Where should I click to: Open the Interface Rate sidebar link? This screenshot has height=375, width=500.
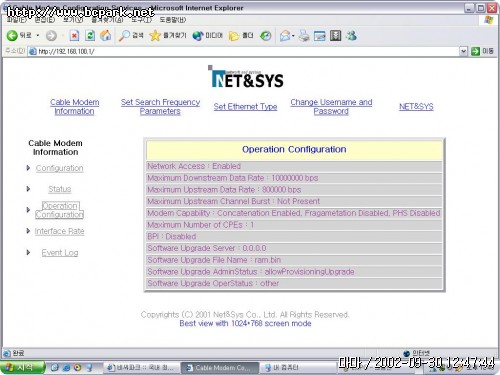[60, 231]
